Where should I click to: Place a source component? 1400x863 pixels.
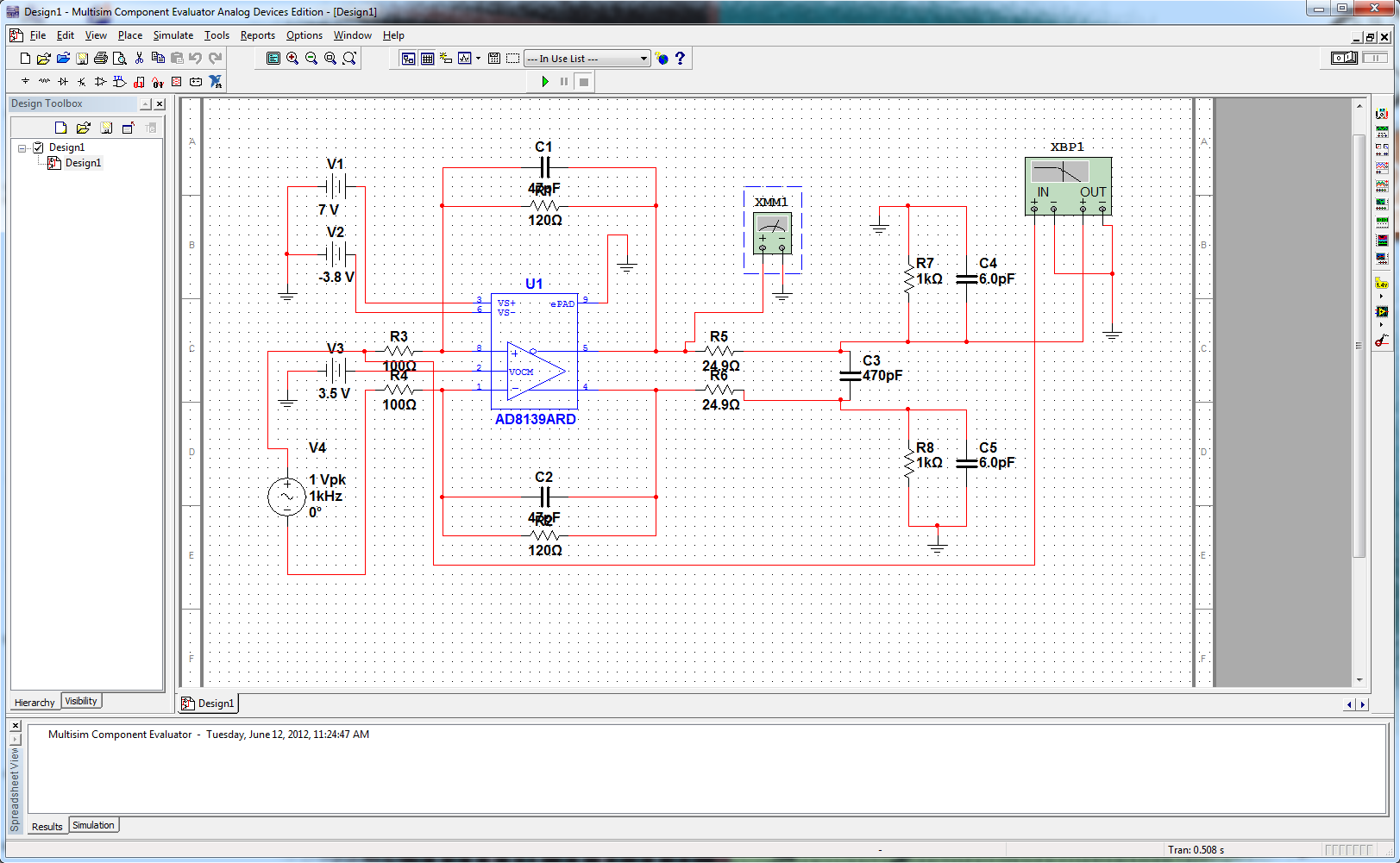[25, 82]
